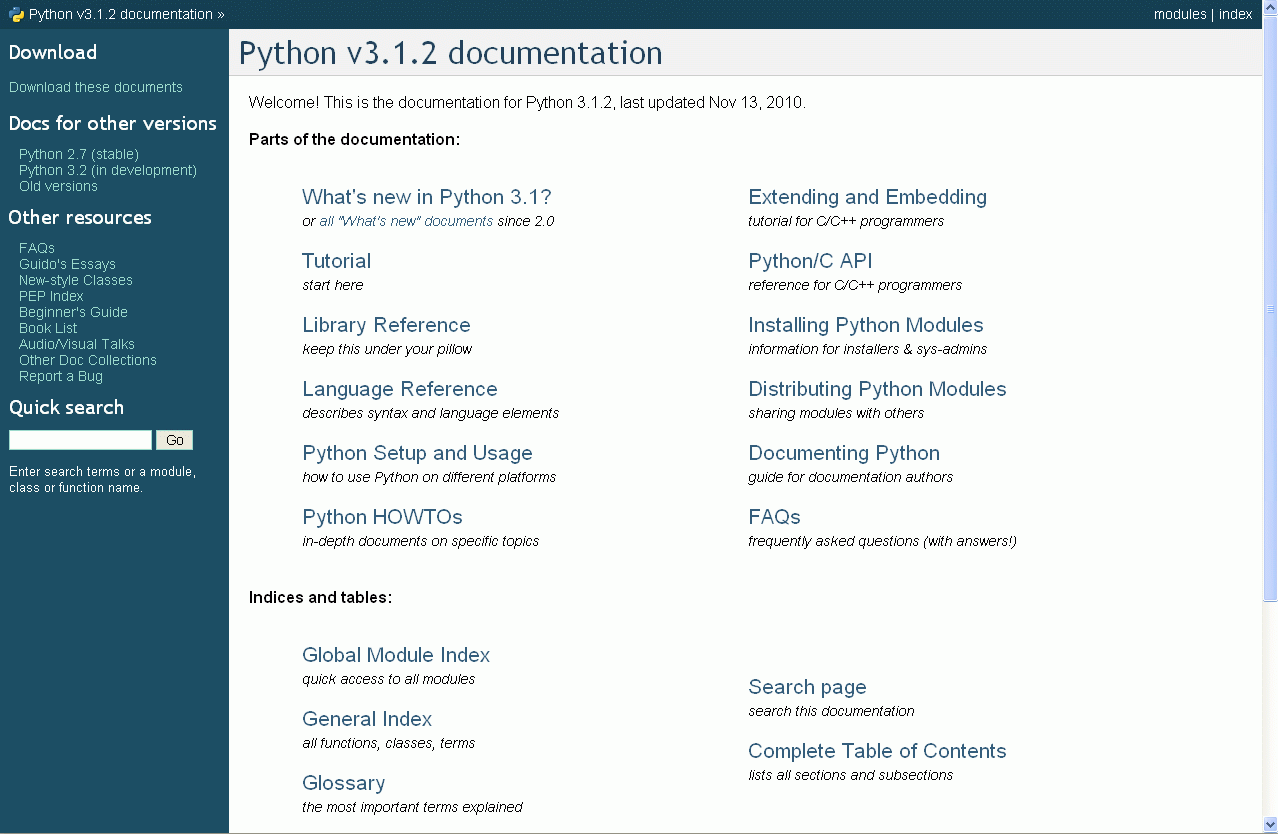Image resolution: width=1278 pixels, height=834 pixels.
Task: Switch to Python 2.7 (stable) docs
Action: pos(79,154)
